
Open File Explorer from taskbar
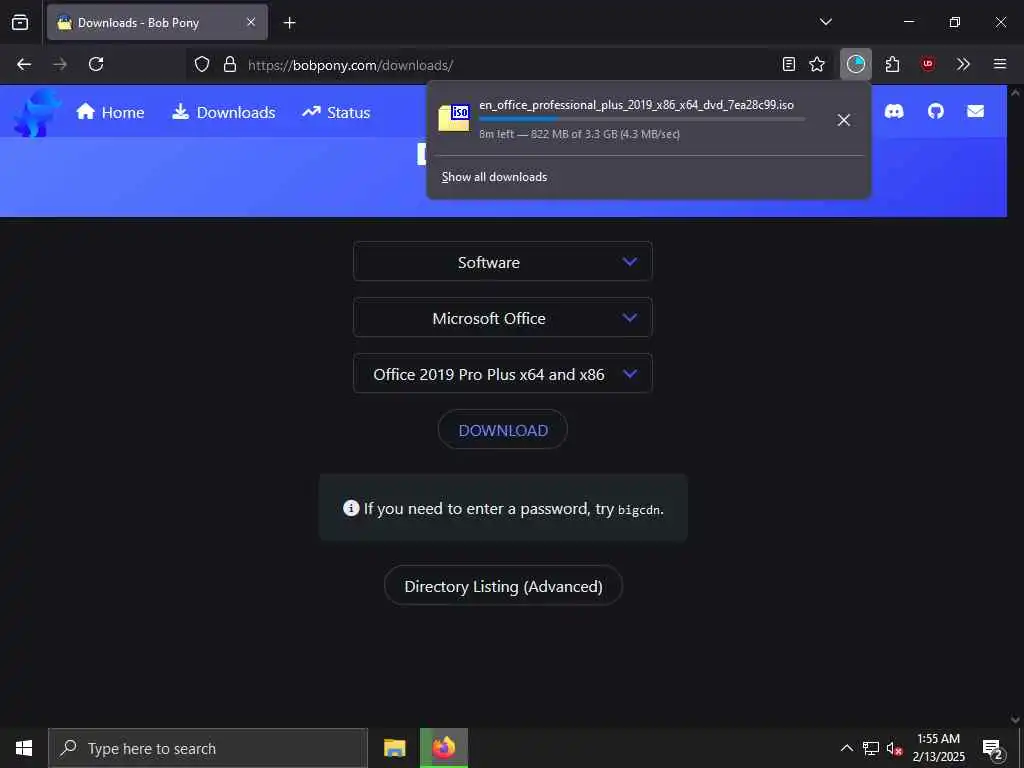[394, 748]
